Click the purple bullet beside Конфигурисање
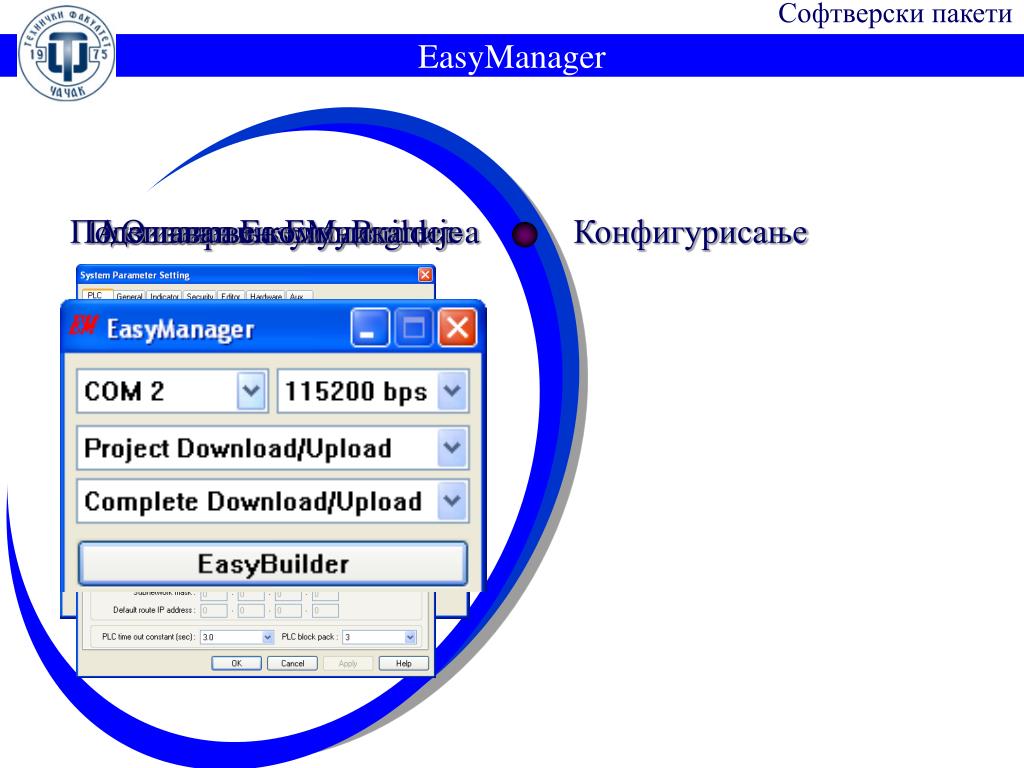The image size is (1024, 768). [x=524, y=234]
